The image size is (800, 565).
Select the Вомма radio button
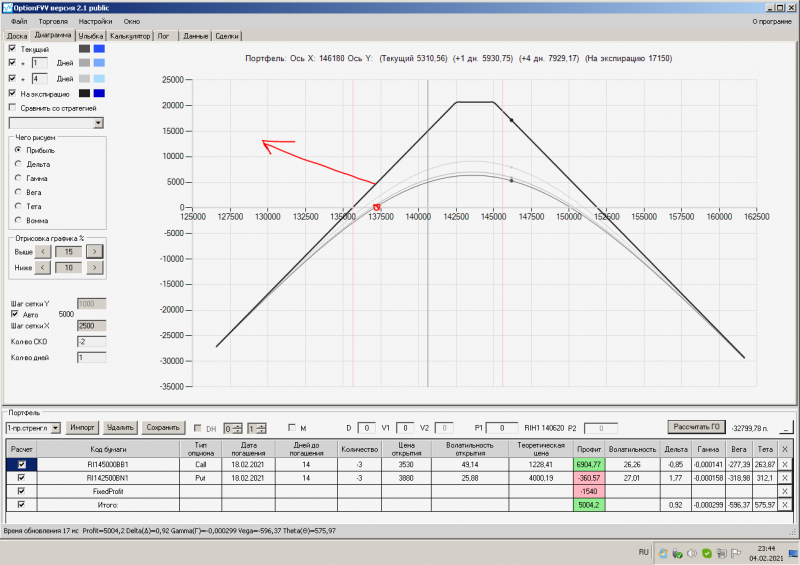[x=18, y=220]
